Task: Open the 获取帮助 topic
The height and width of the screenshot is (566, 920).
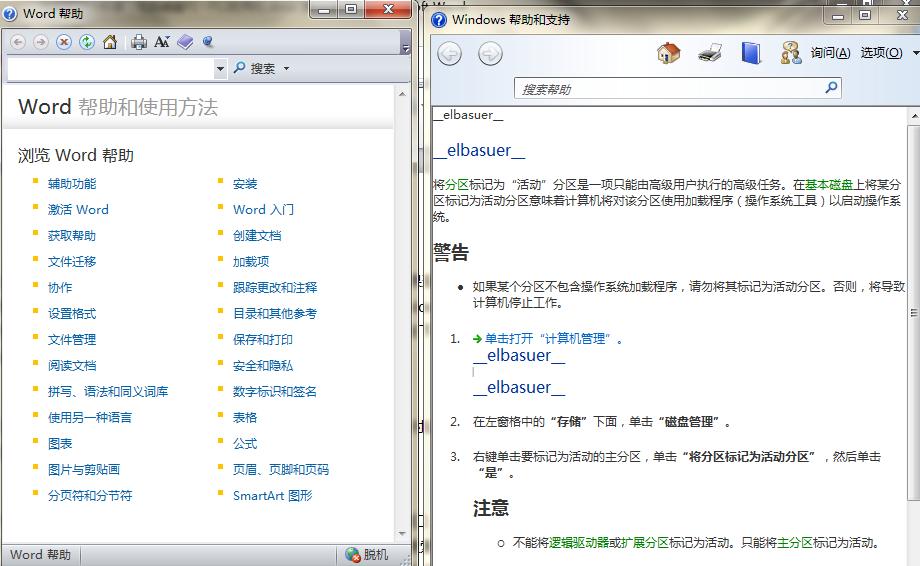Action: click(72, 236)
